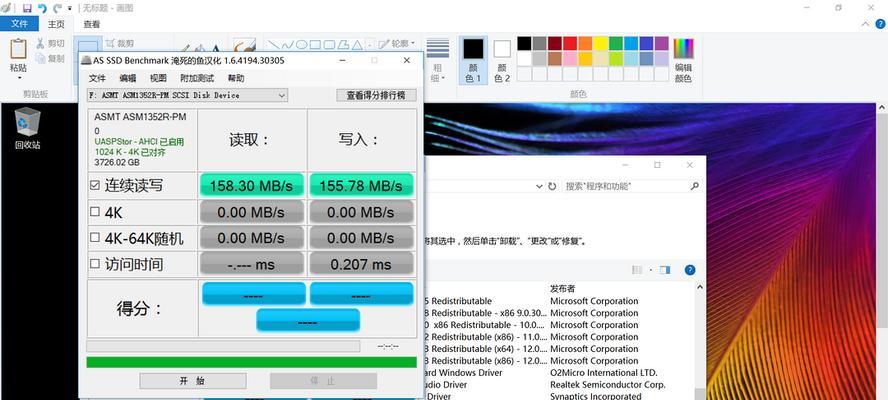This screenshot has width=888, height=400.
Task: Select the rectangle shape
Action: pyautogui.click(x=315, y=44)
